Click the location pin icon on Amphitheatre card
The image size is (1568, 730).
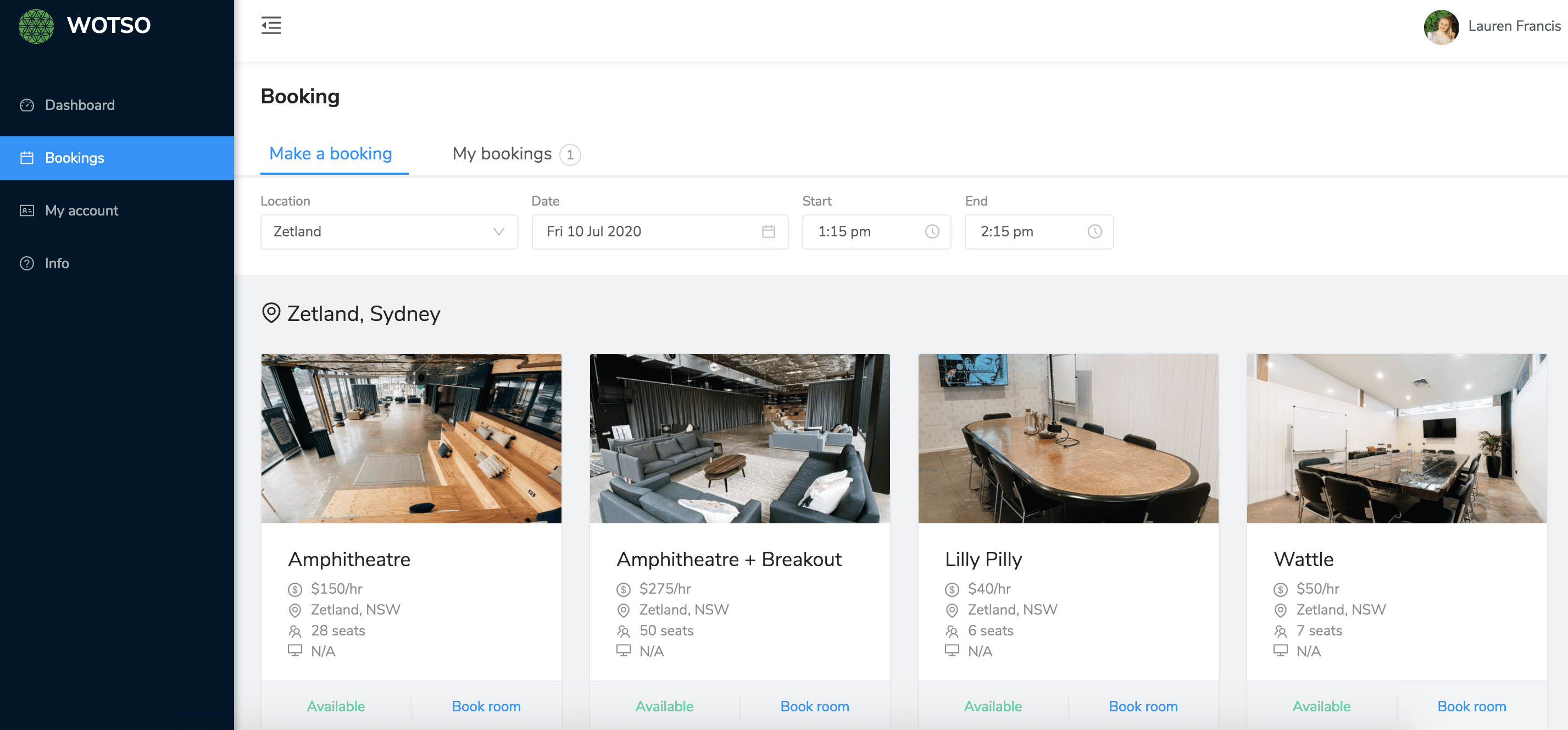pos(294,610)
